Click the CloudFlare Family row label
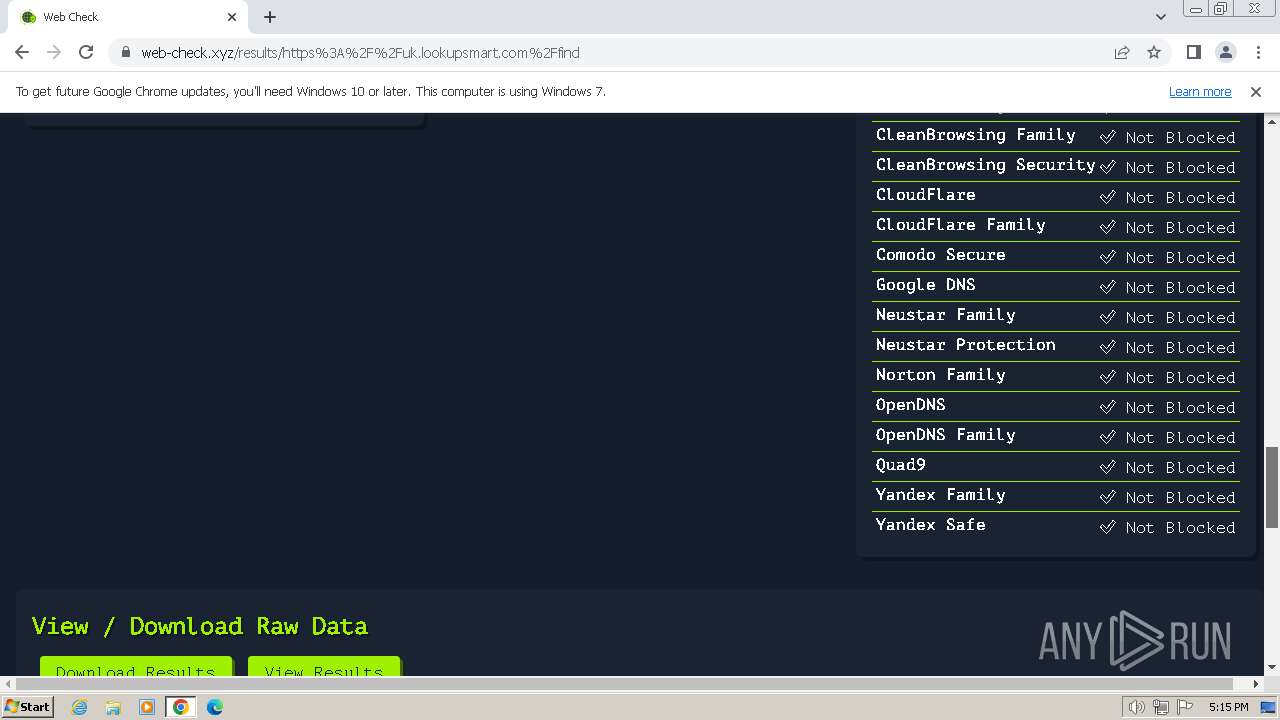This screenshot has height=720, width=1280. [x=960, y=225]
